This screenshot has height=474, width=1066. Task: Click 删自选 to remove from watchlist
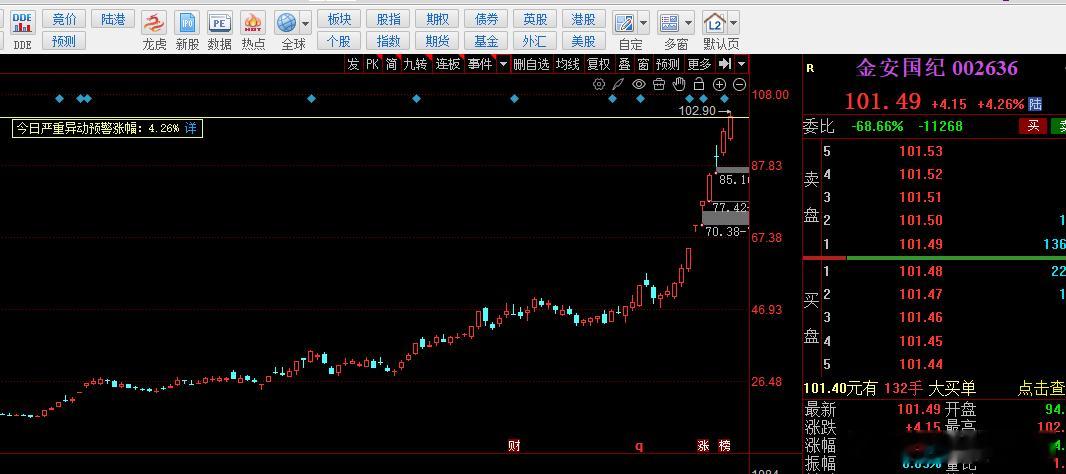[x=531, y=65]
